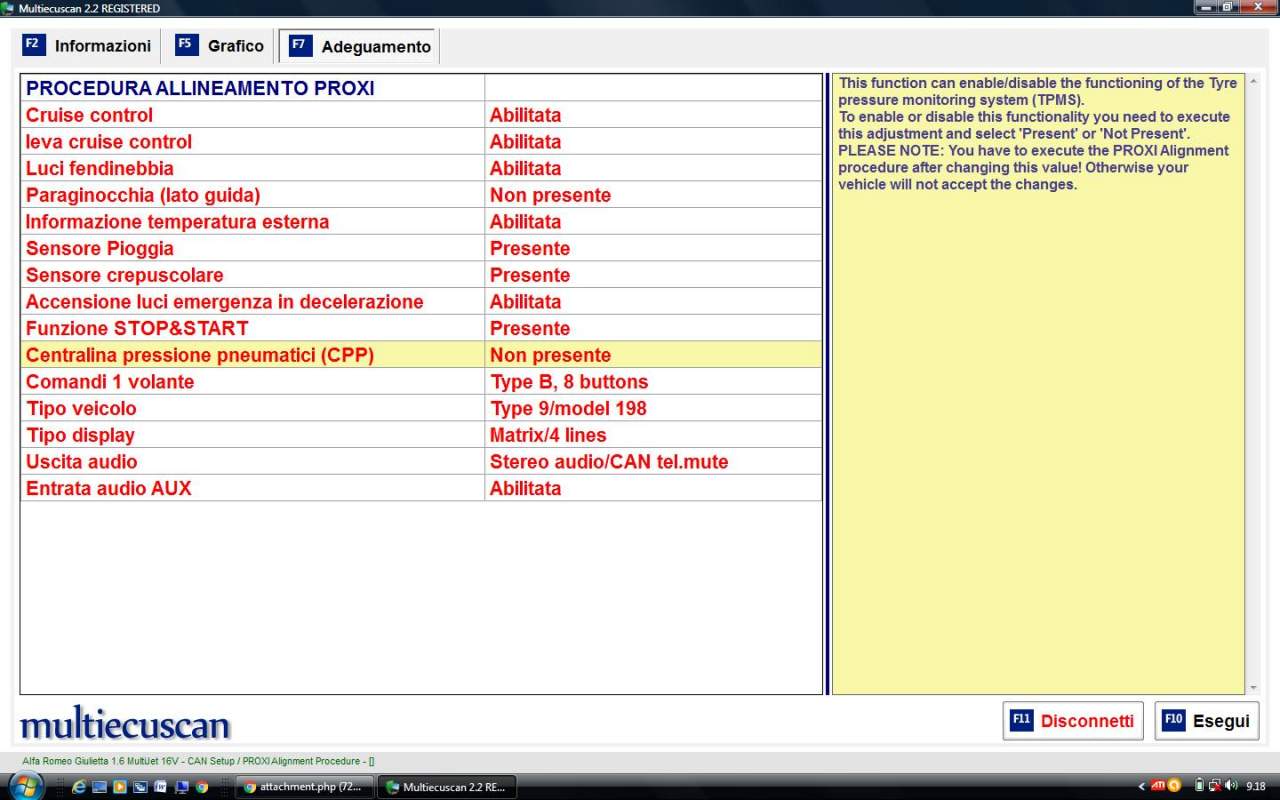The image size is (1280, 800).
Task: Switch to attachment.php Chrome taskbar window
Action: (x=304, y=787)
